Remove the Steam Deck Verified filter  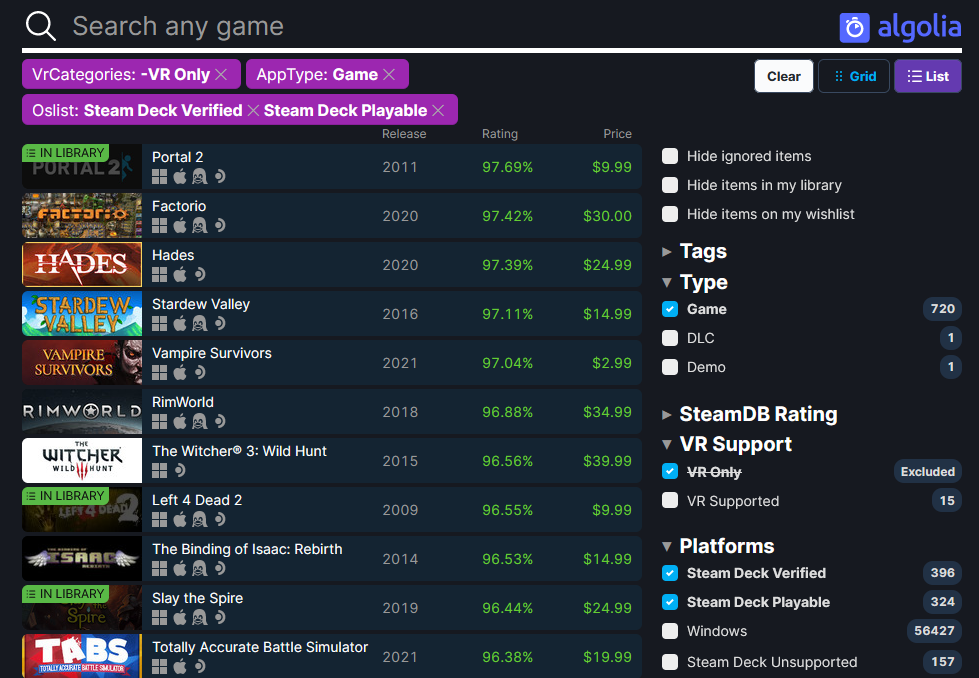(x=253, y=111)
